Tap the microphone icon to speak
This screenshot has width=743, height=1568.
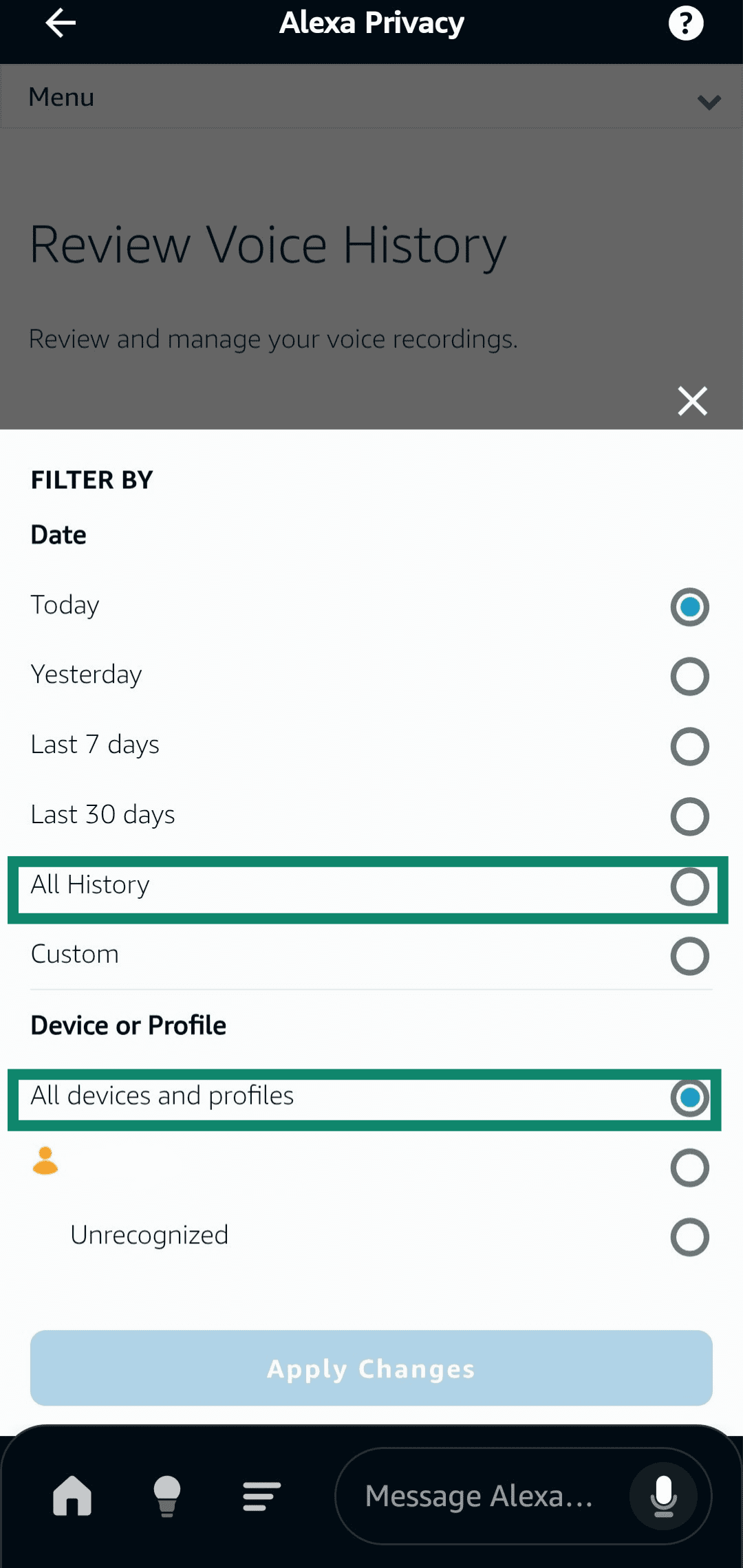tap(662, 1496)
